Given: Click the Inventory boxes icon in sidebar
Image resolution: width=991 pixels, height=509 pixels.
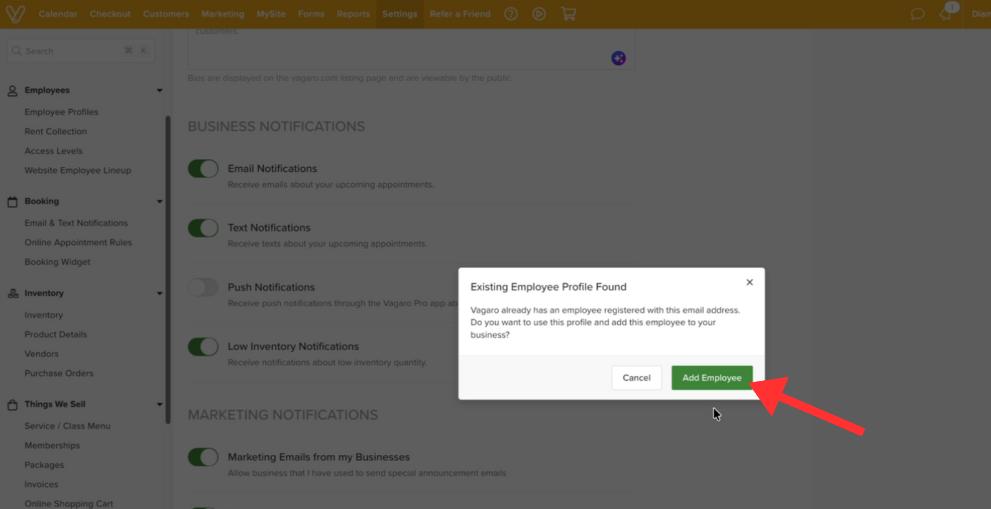Looking at the screenshot, I should 12,293.
